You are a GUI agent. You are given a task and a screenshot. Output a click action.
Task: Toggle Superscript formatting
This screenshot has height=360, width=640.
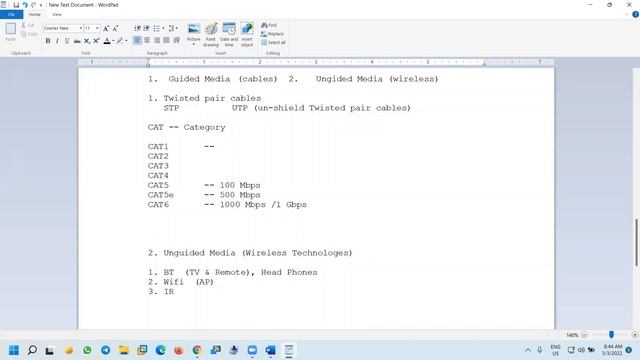point(96,41)
